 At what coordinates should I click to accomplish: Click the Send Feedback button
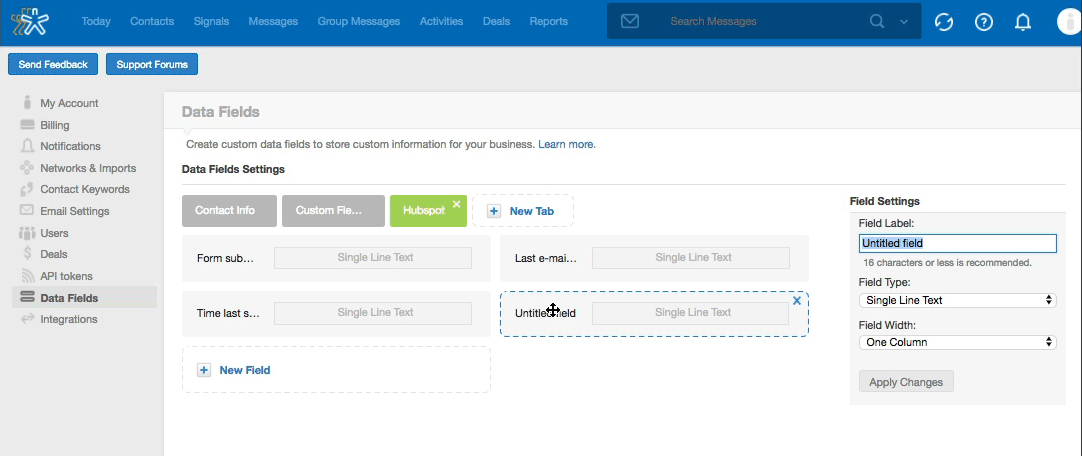(53, 64)
